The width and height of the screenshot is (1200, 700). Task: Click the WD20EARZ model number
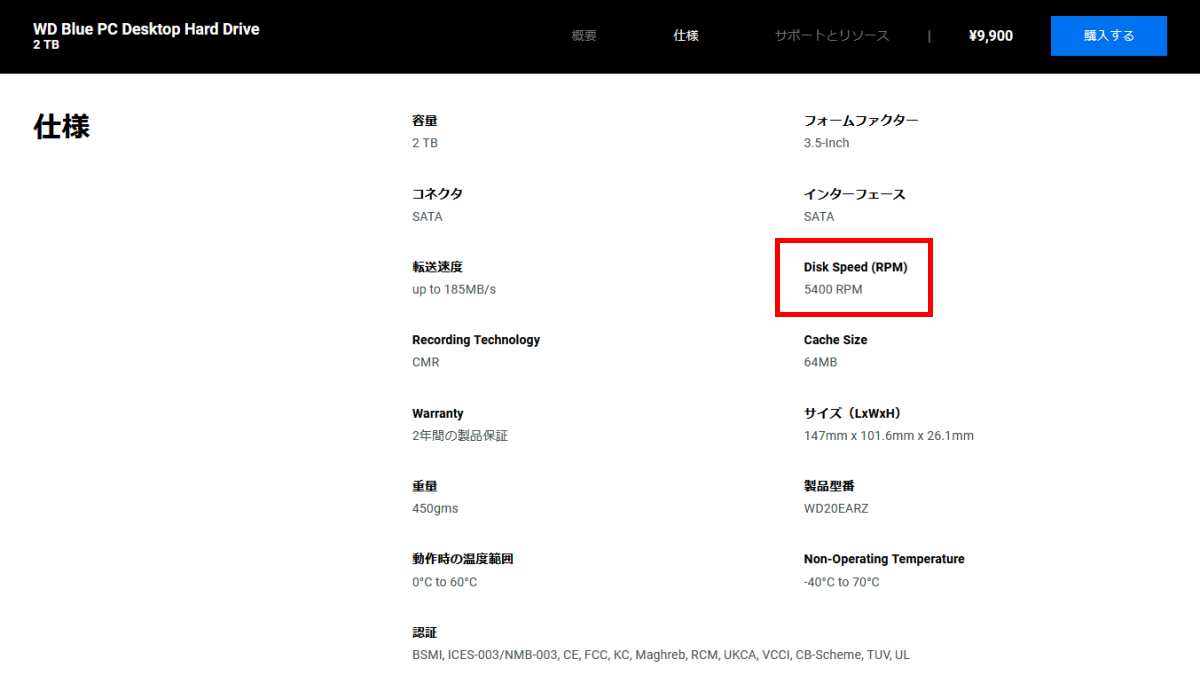pyautogui.click(x=836, y=509)
